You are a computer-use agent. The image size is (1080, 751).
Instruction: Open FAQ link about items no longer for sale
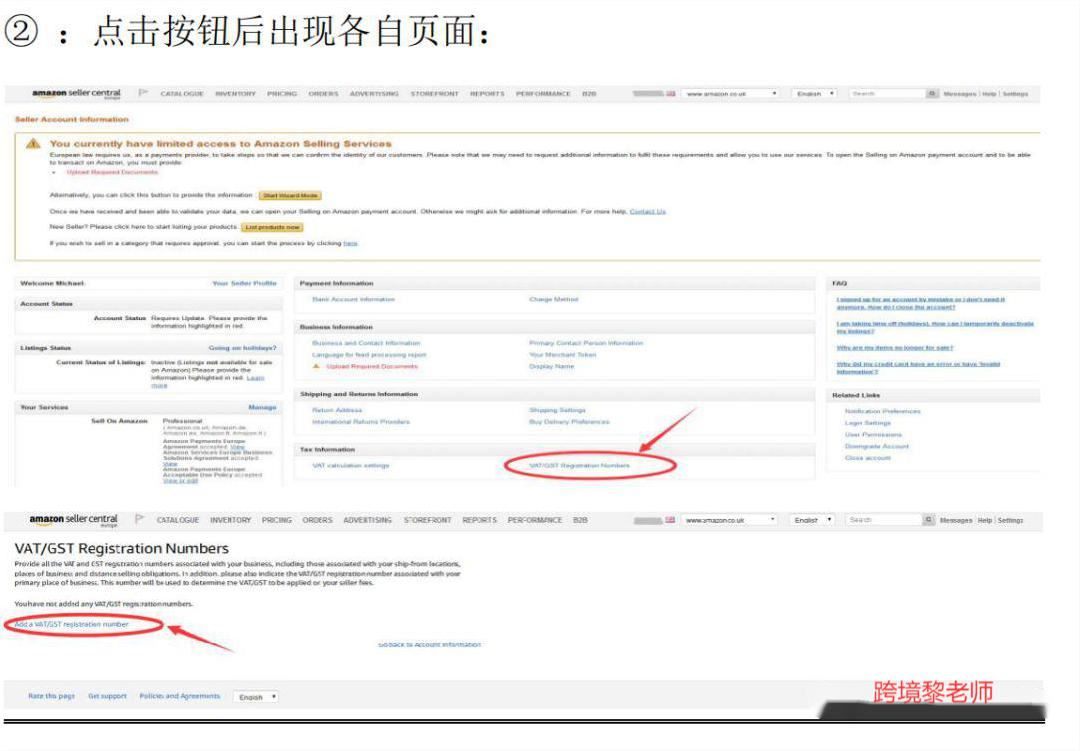tap(895, 348)
